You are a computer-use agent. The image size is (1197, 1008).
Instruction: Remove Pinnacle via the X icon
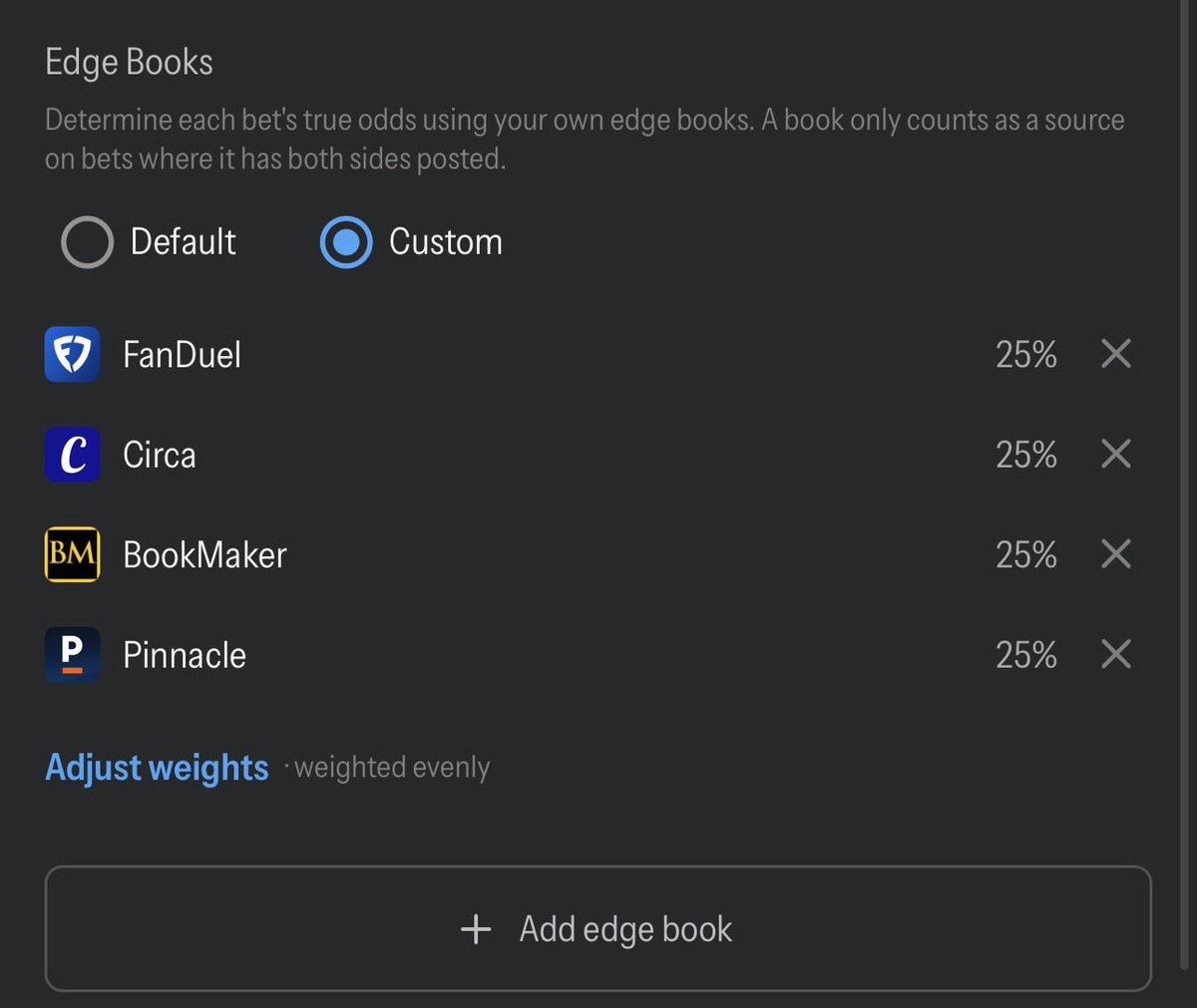(1116, 654)
